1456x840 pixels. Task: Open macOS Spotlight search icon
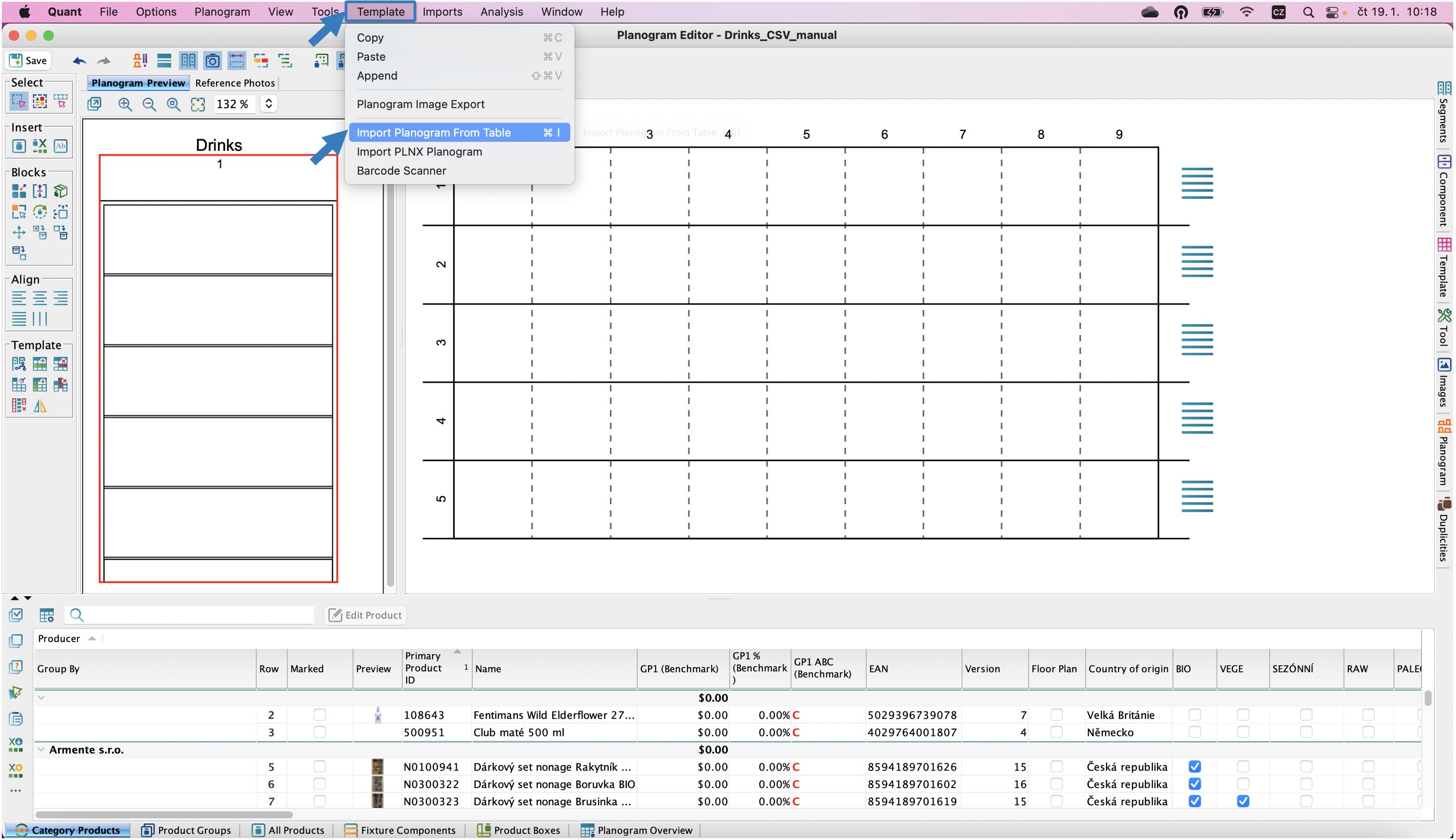pyautogui.click(x=1308, y=12)
